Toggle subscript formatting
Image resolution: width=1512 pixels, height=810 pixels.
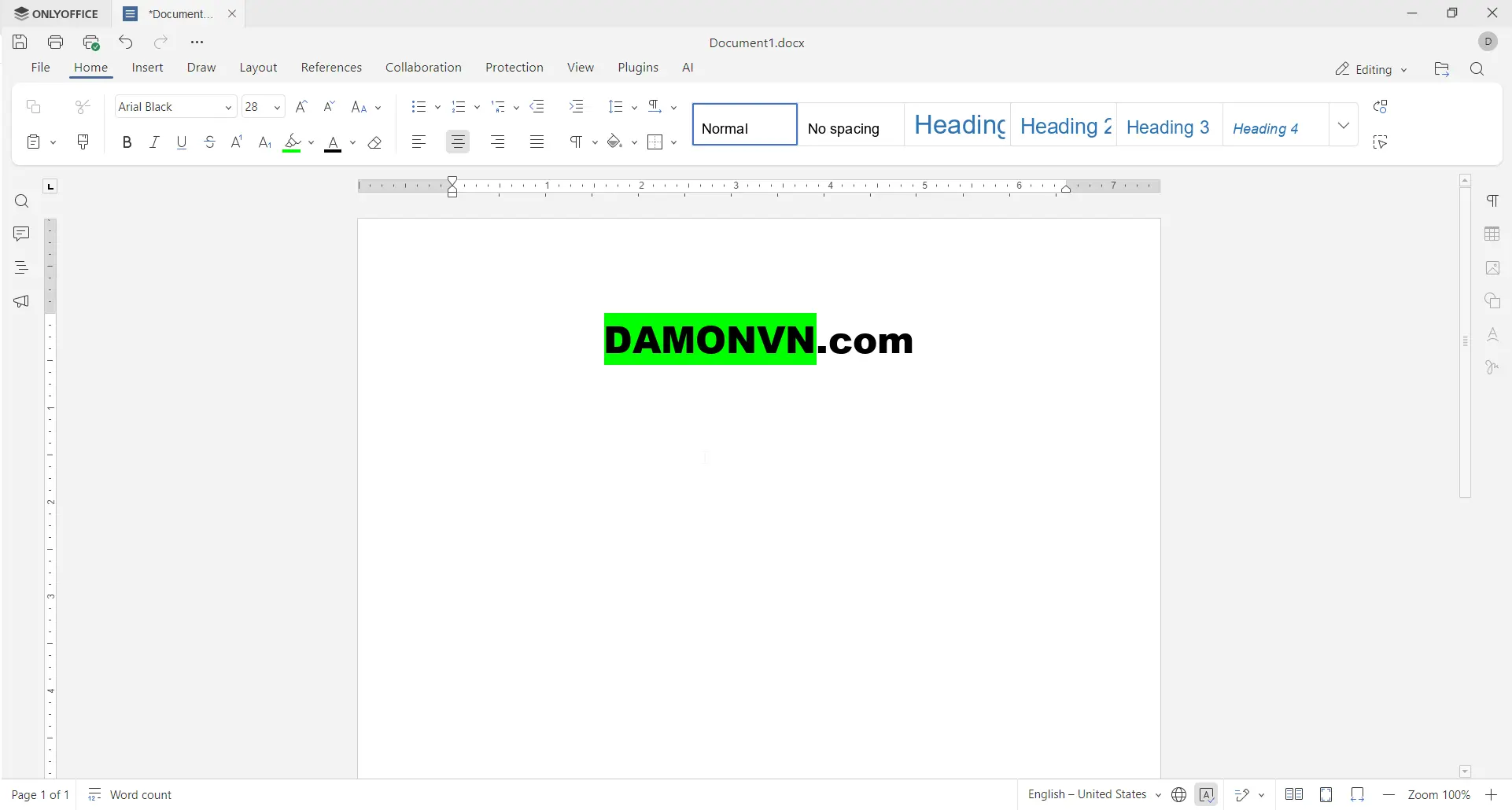[x=265, y=142]
